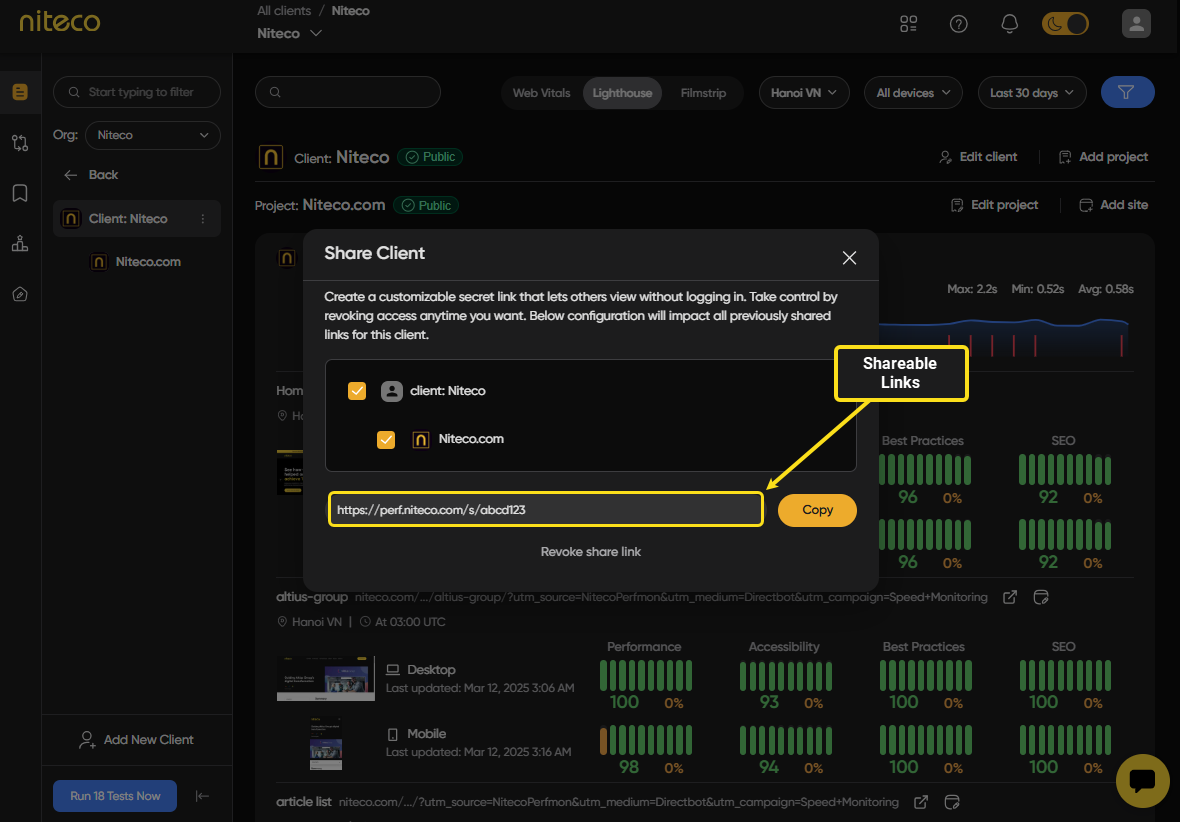
Task: Open the Hanoi VN location dropdown
Action: click(804, 93)
